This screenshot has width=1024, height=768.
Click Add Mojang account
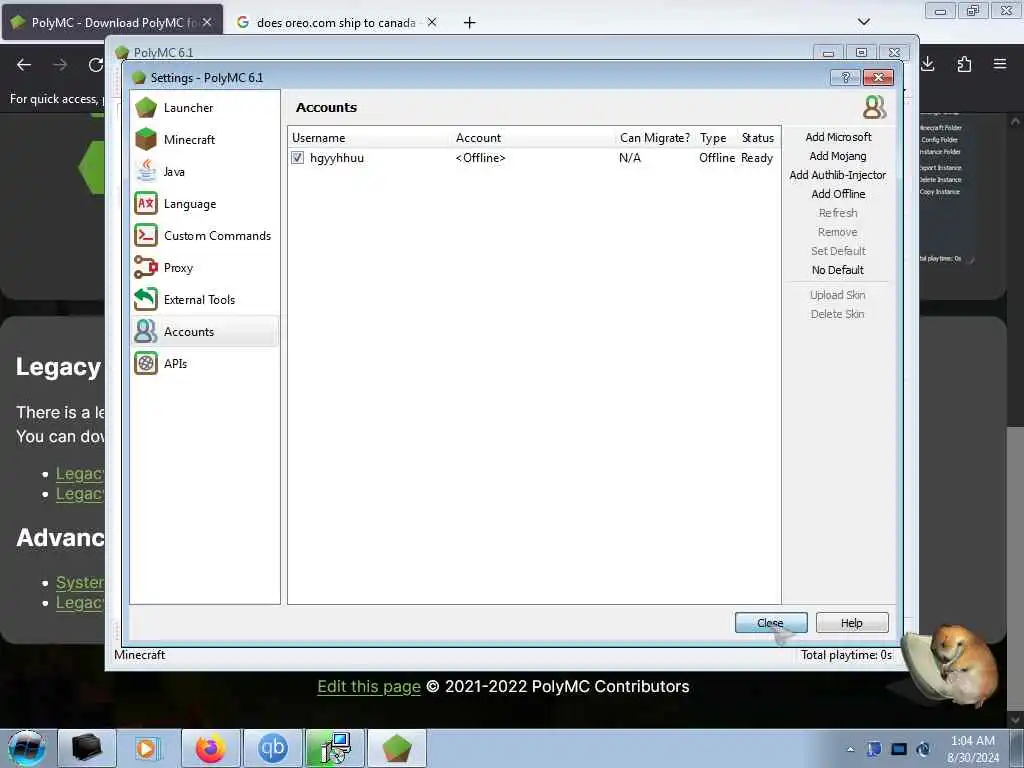(838, 156)
